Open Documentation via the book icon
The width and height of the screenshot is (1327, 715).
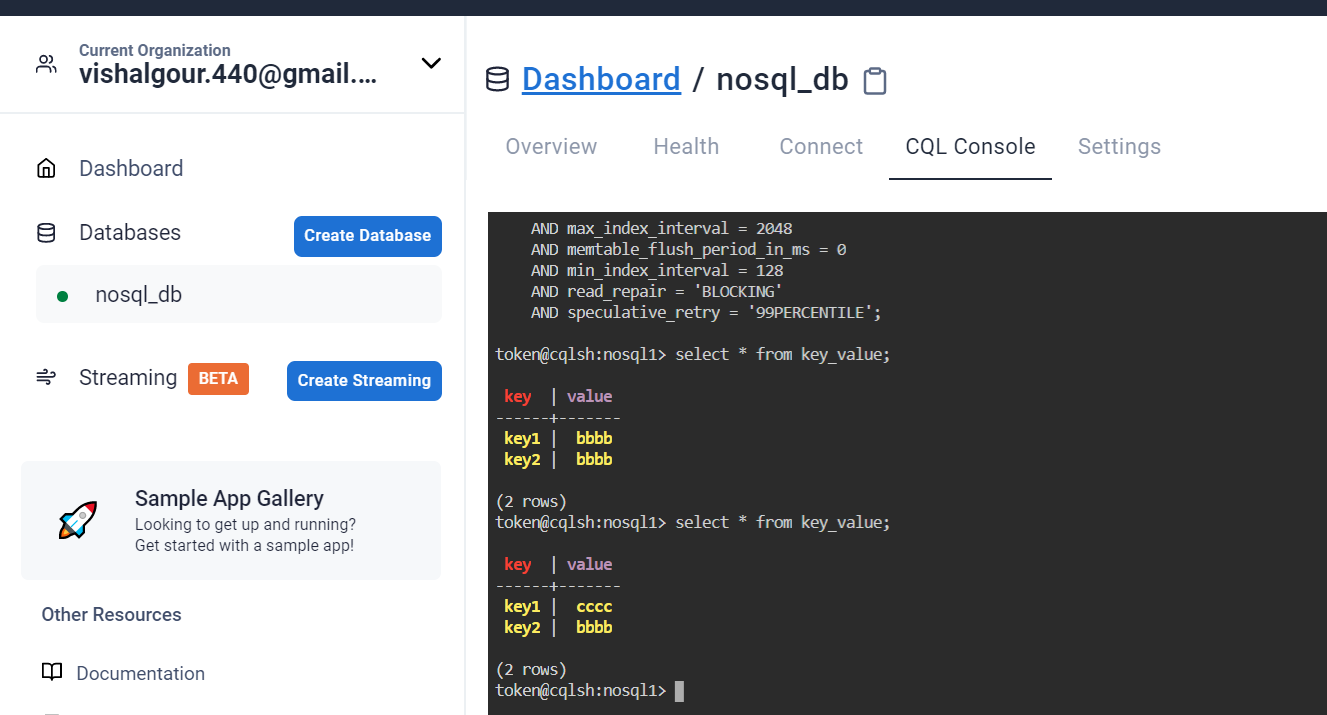[52, 672]
